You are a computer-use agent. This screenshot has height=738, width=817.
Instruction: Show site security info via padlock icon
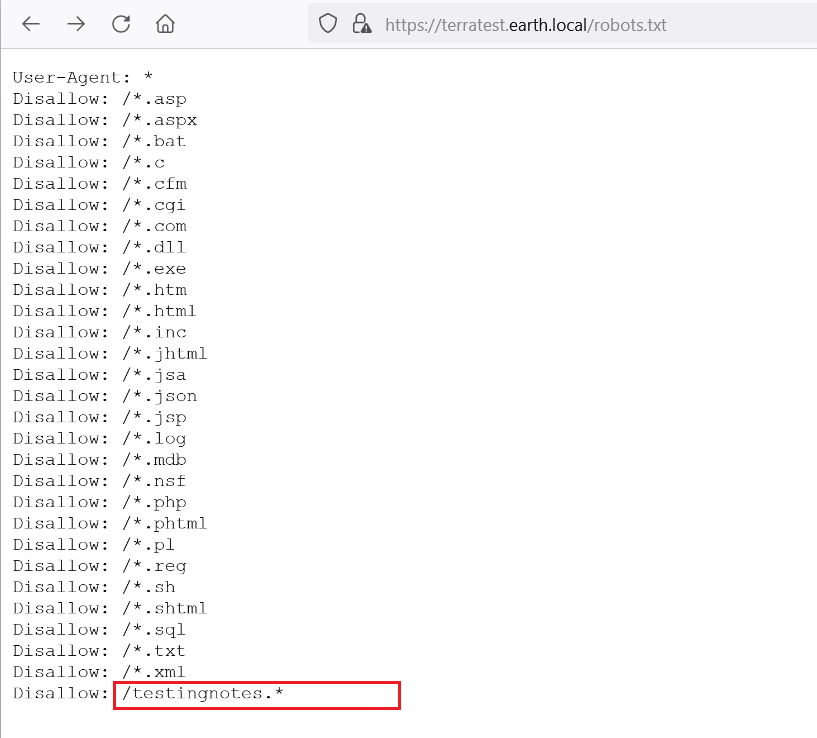(x=361, y=24)
